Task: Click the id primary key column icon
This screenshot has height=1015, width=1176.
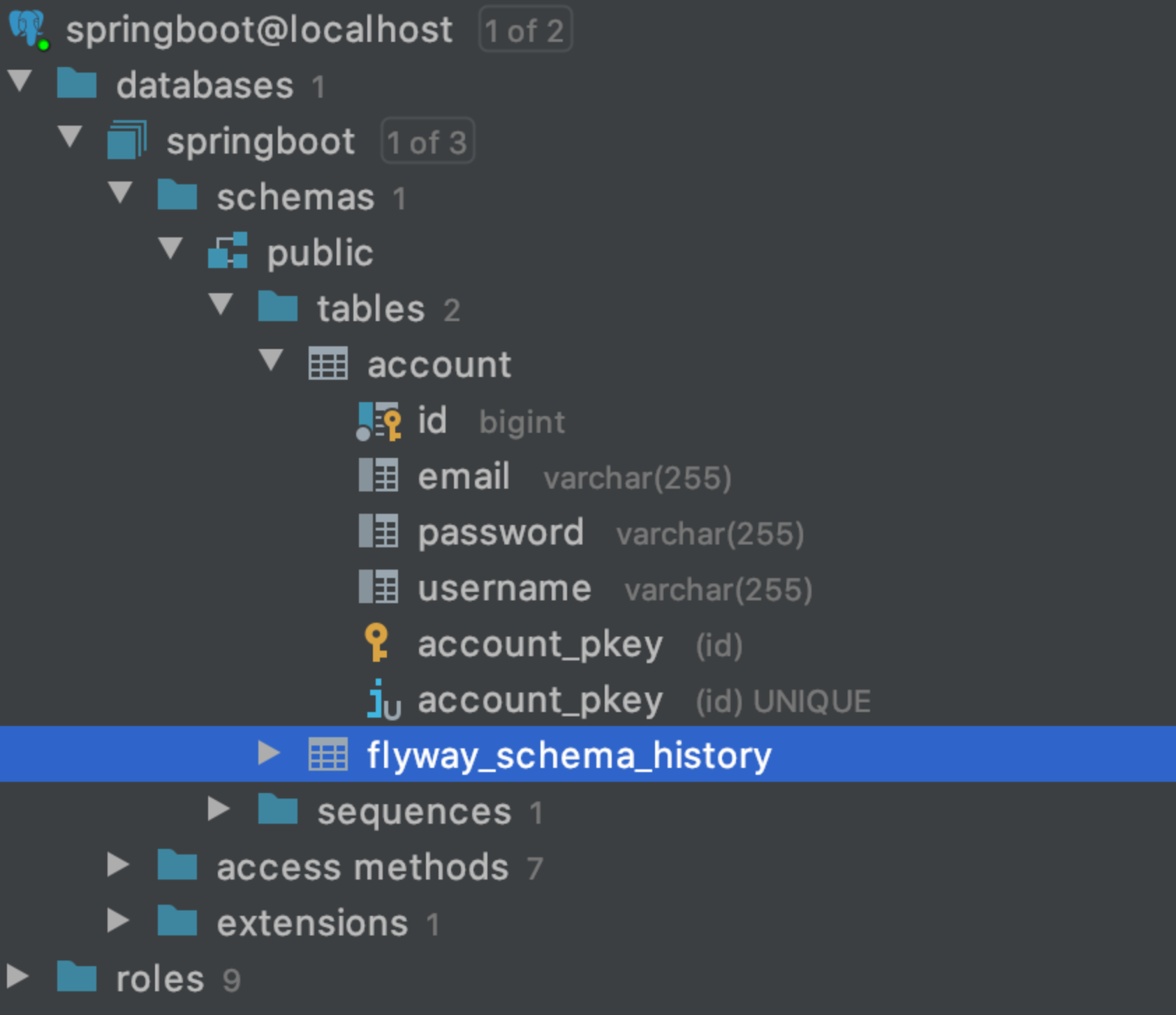Action: [378, 421]
